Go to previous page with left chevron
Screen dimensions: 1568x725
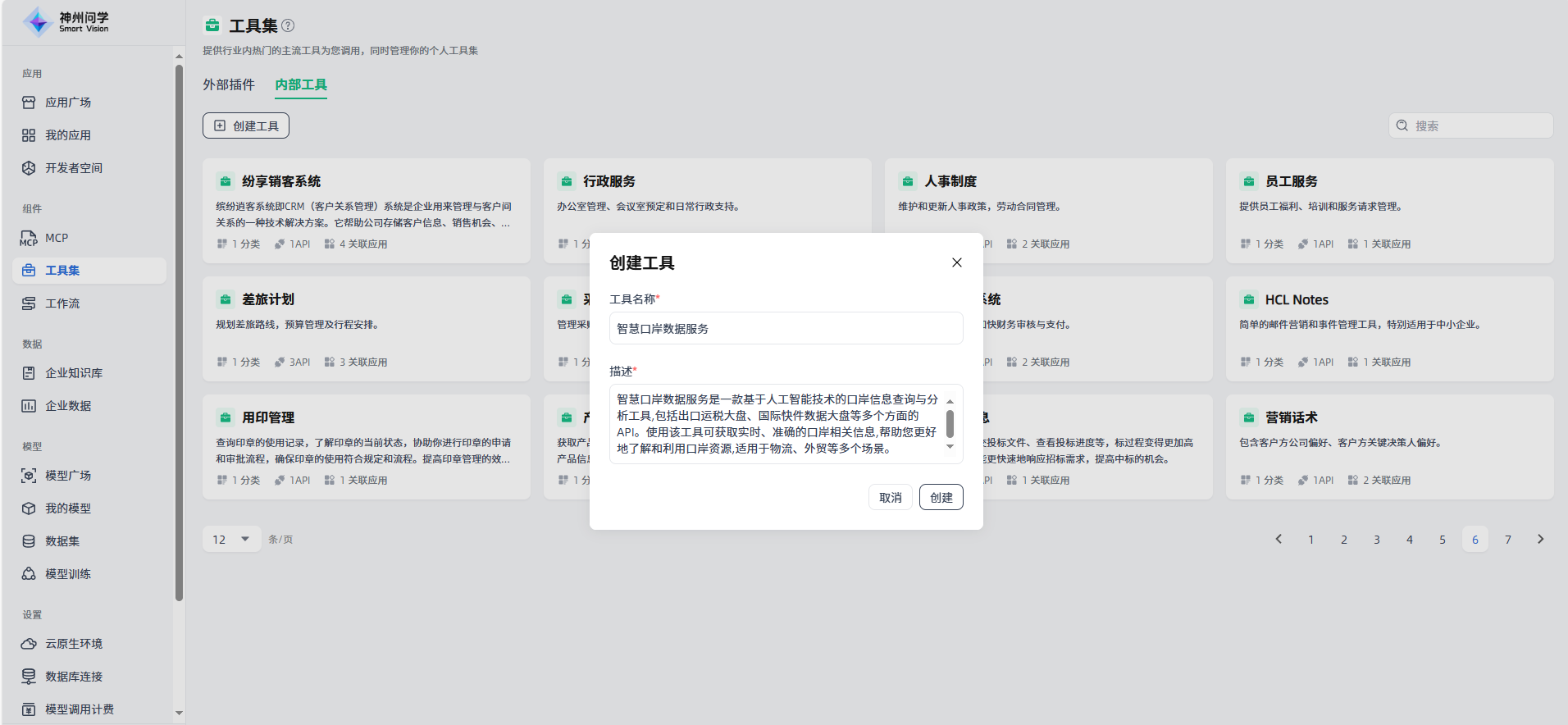tap(1278, 540)
